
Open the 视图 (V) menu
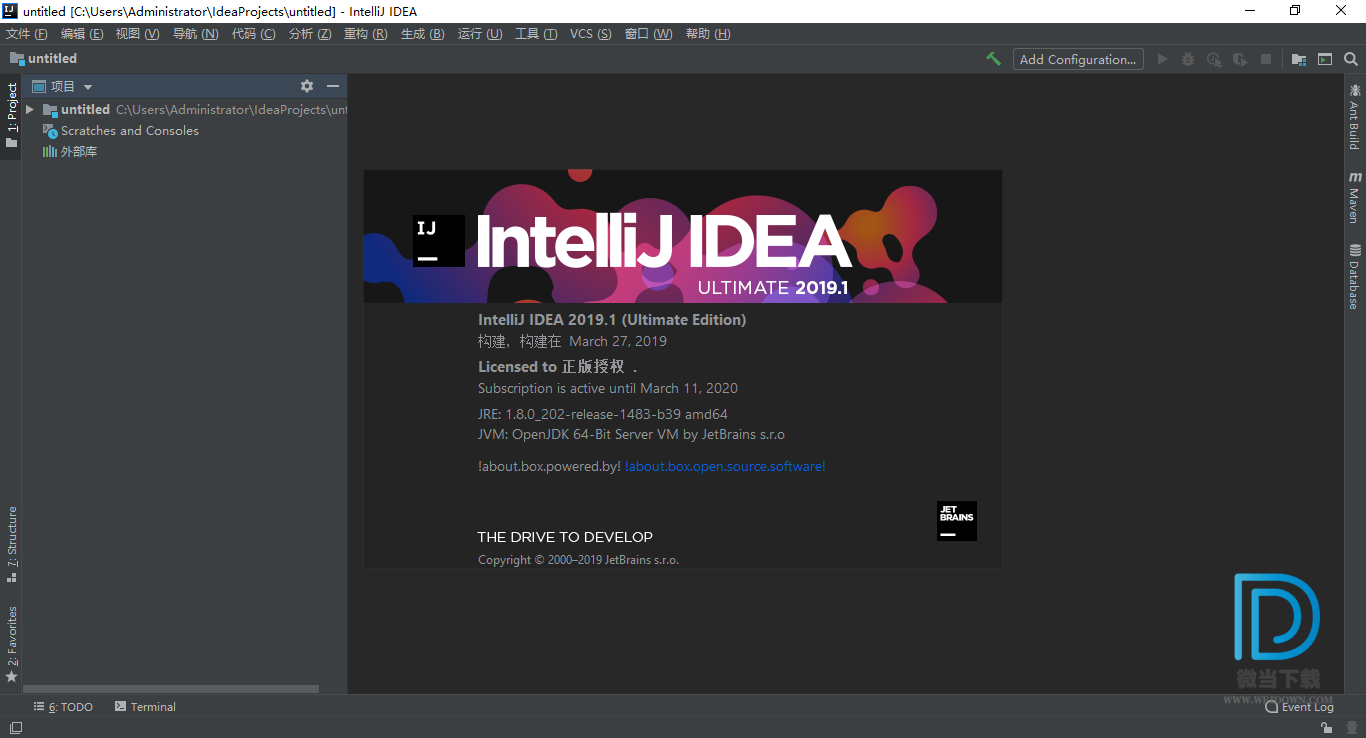tap(138, 34)
